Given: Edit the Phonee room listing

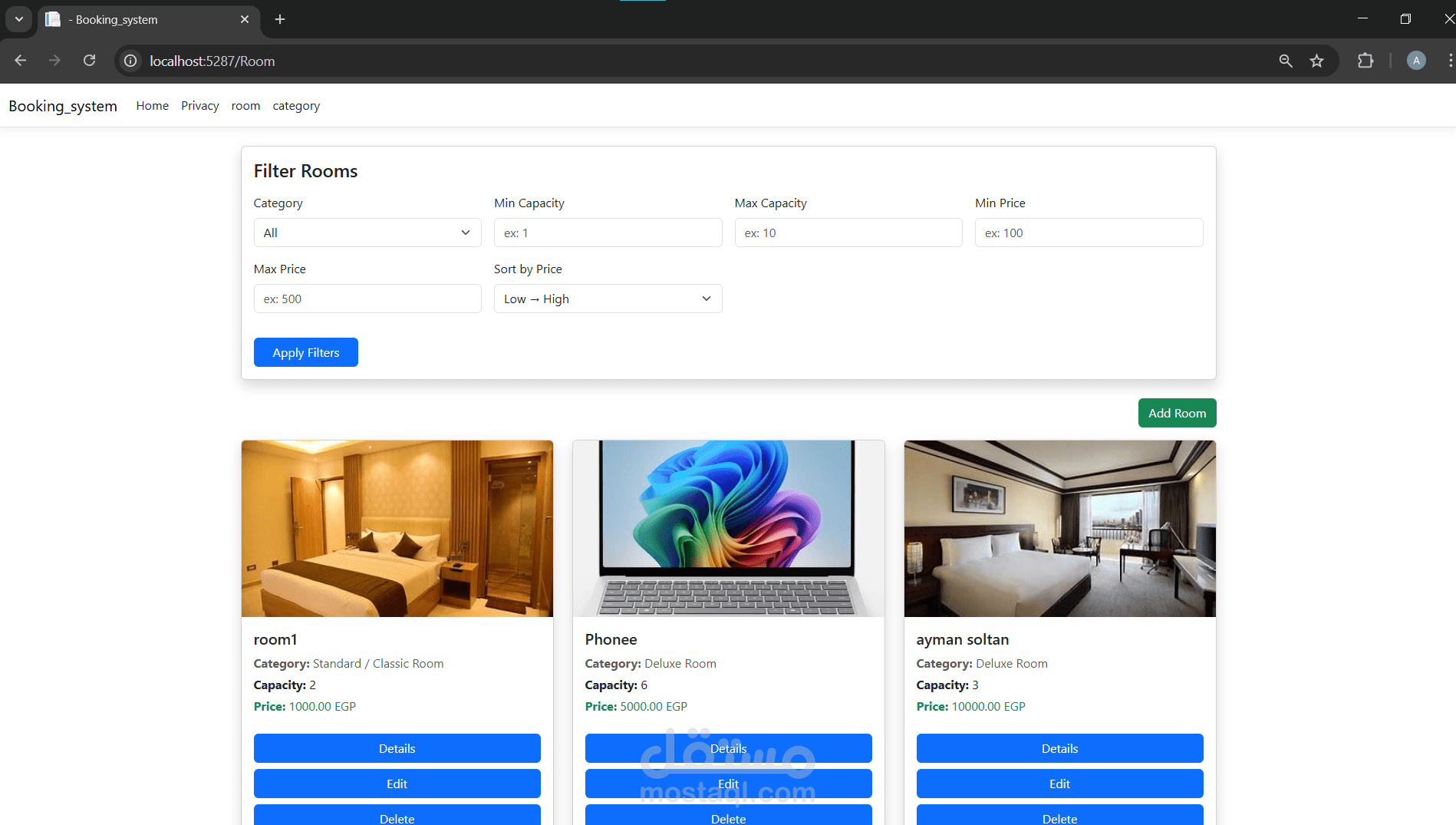Looking at the screenshot, I should click(x=728, y=784).
